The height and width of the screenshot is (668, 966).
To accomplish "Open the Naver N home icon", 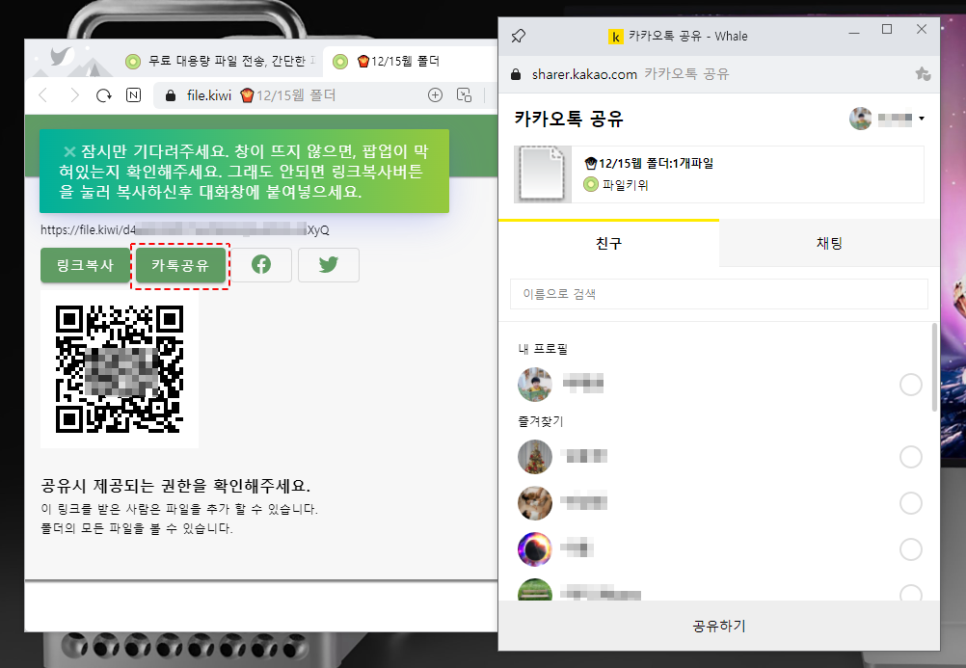I will coord(133,95).
